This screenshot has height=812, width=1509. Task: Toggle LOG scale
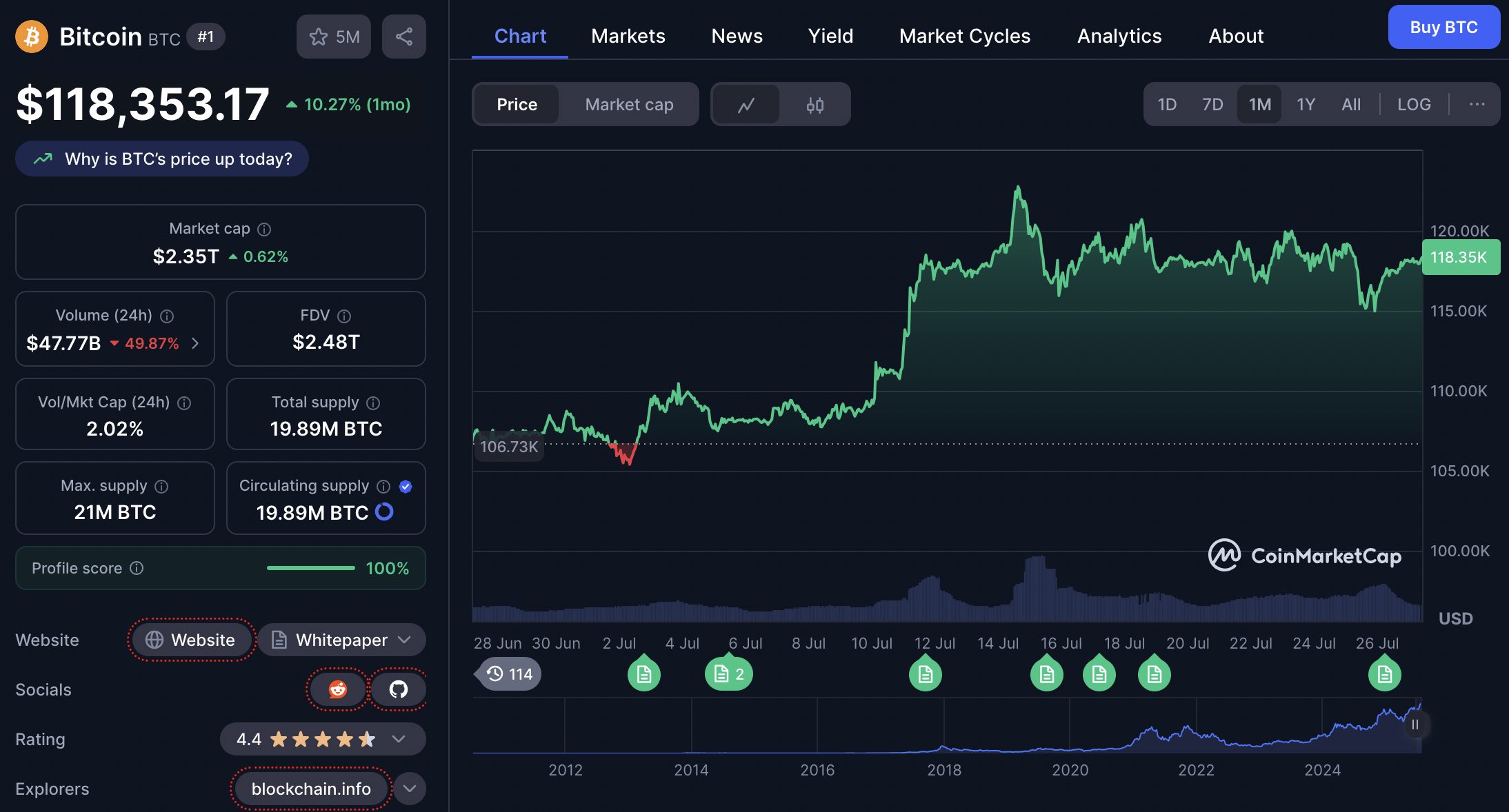(1414, 105)
